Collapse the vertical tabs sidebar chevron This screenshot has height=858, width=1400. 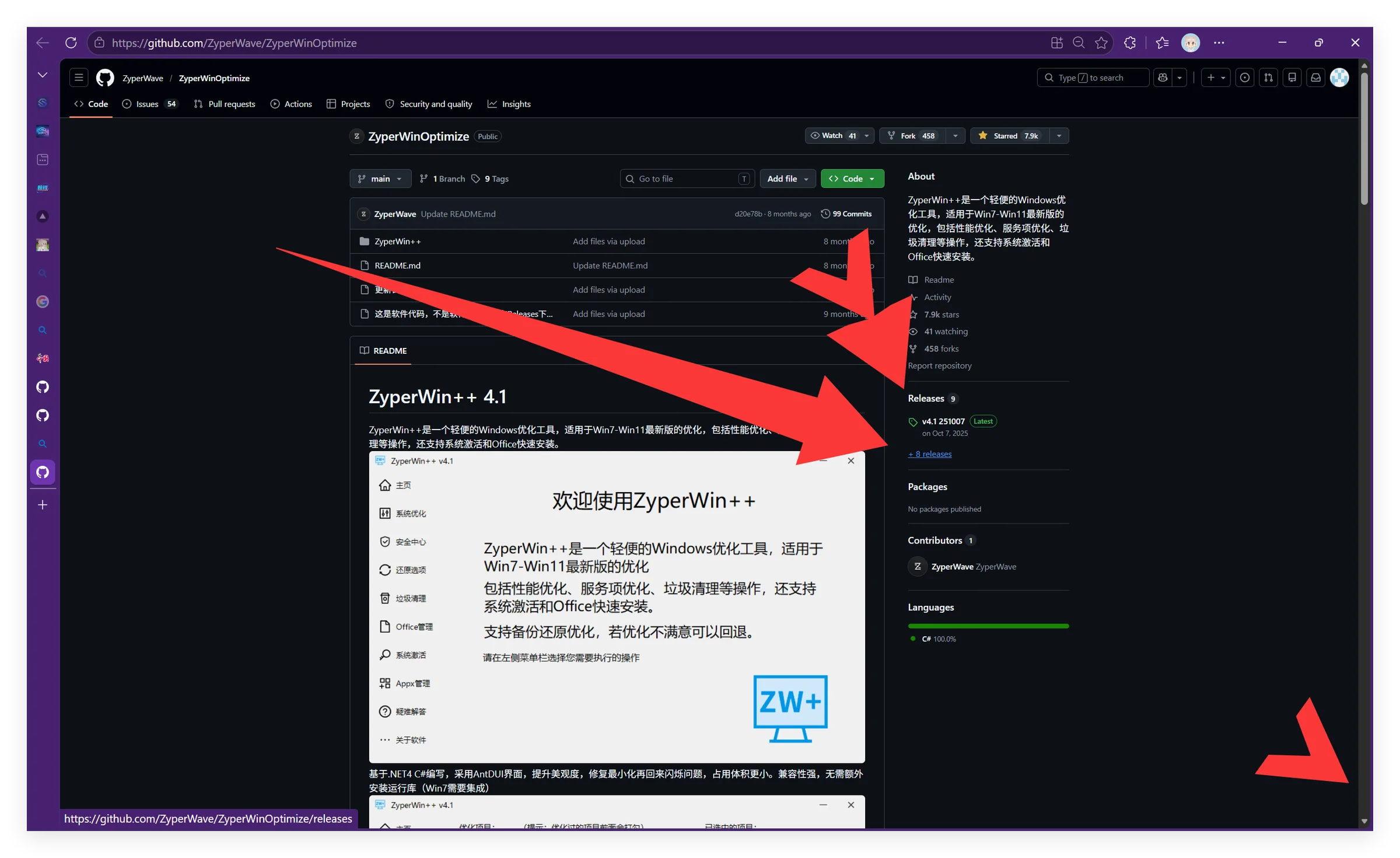(x=43, y=75)
